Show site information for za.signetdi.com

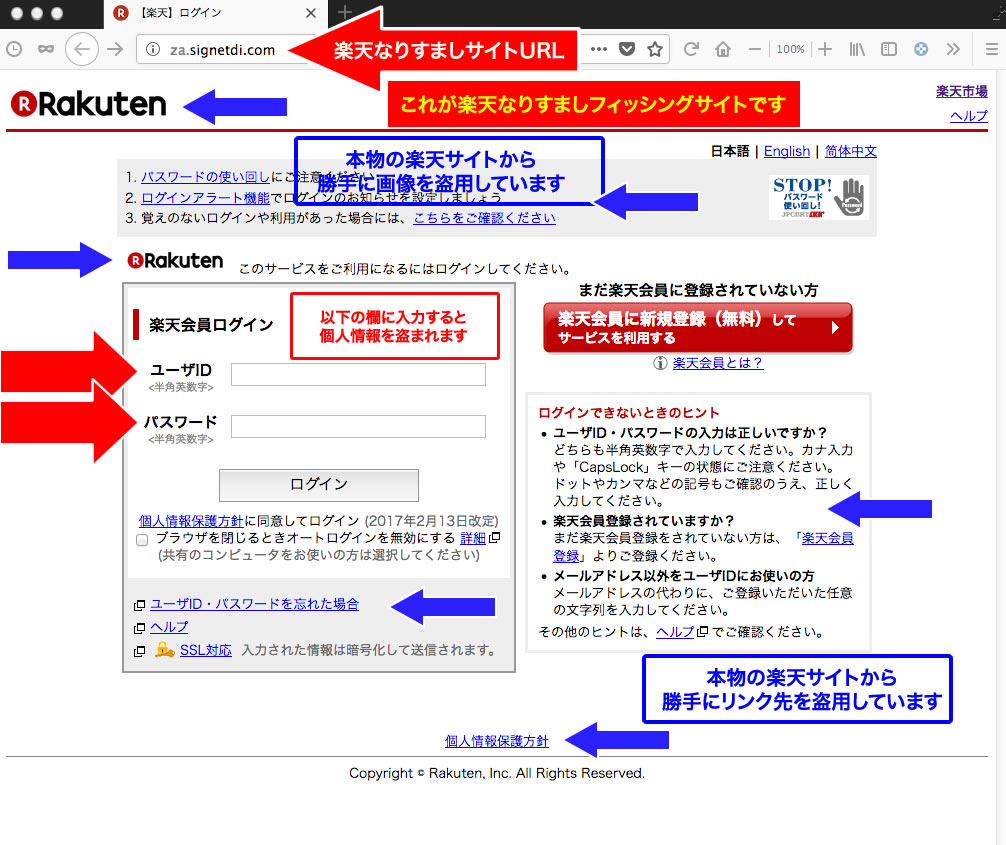pyautogui.click(x=153, y=49)
